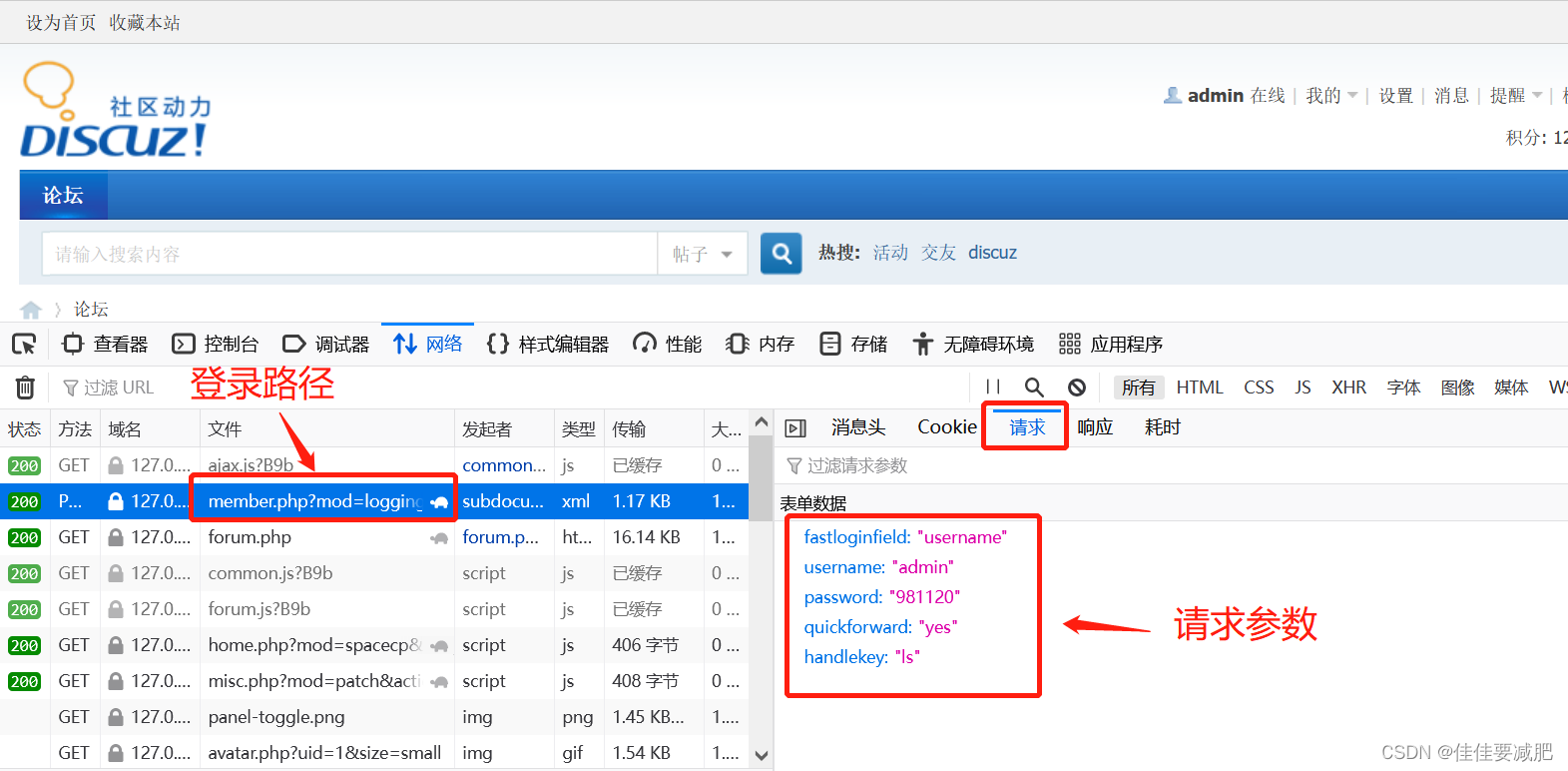Select the avatar.php?uid=1&size=small row
Screen dimensions: 1568x771
point(374,753)
